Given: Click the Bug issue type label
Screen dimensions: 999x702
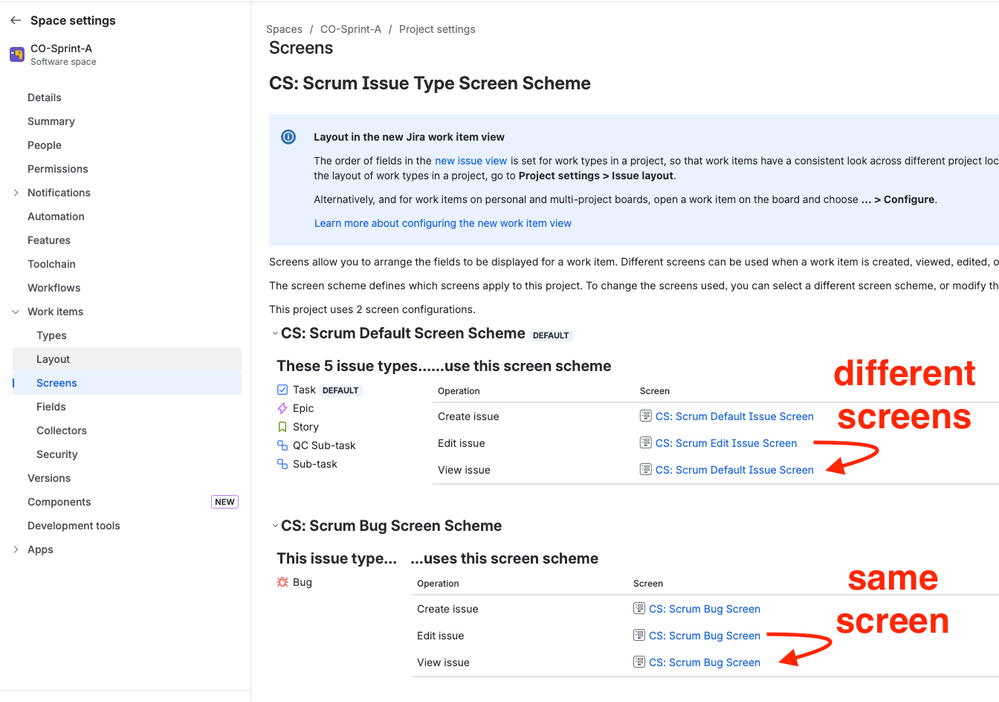Looking at the screenshot, I should 303,582.
